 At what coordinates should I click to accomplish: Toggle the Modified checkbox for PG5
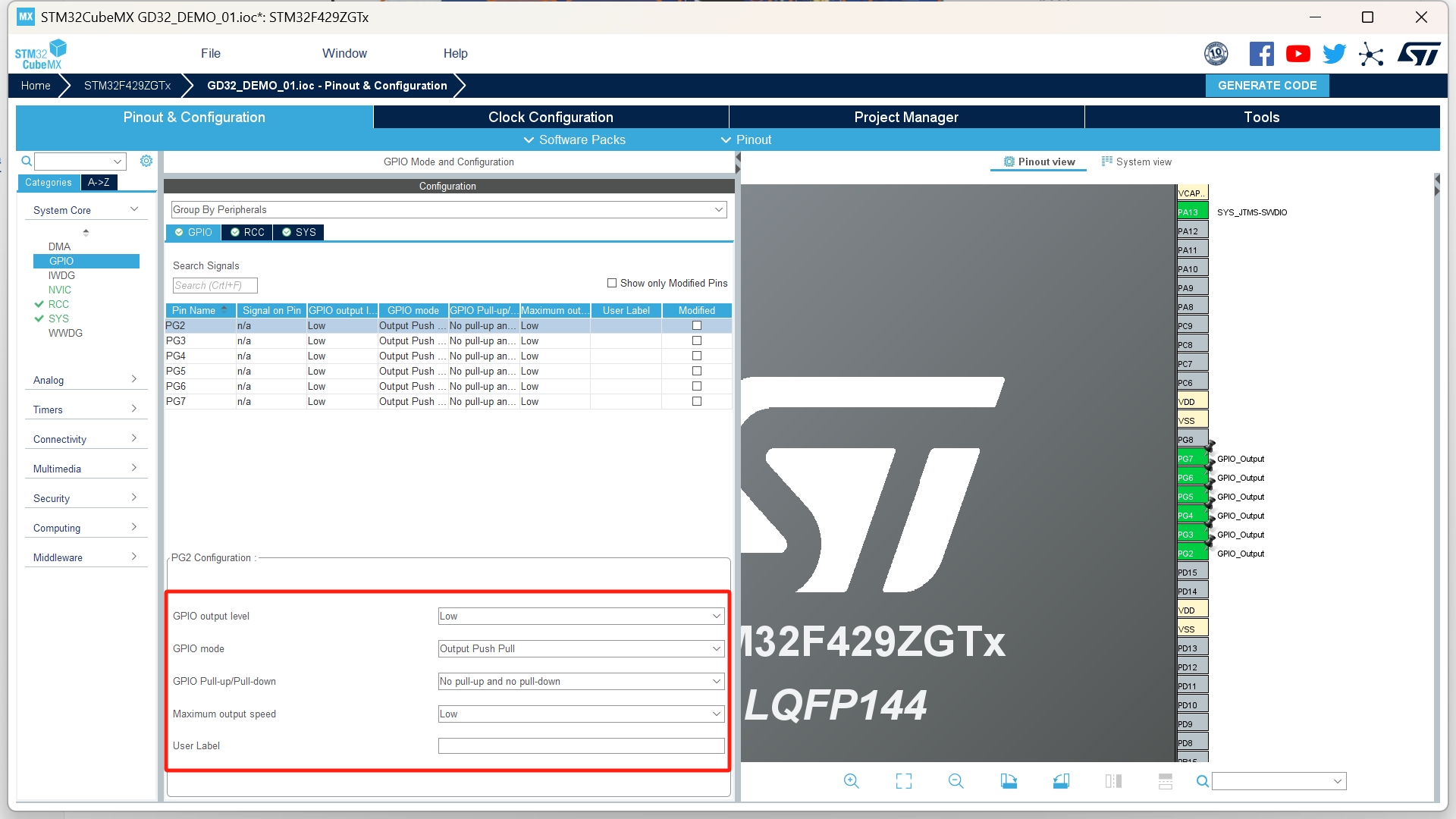pyautogui.click(x=697, y=371)
